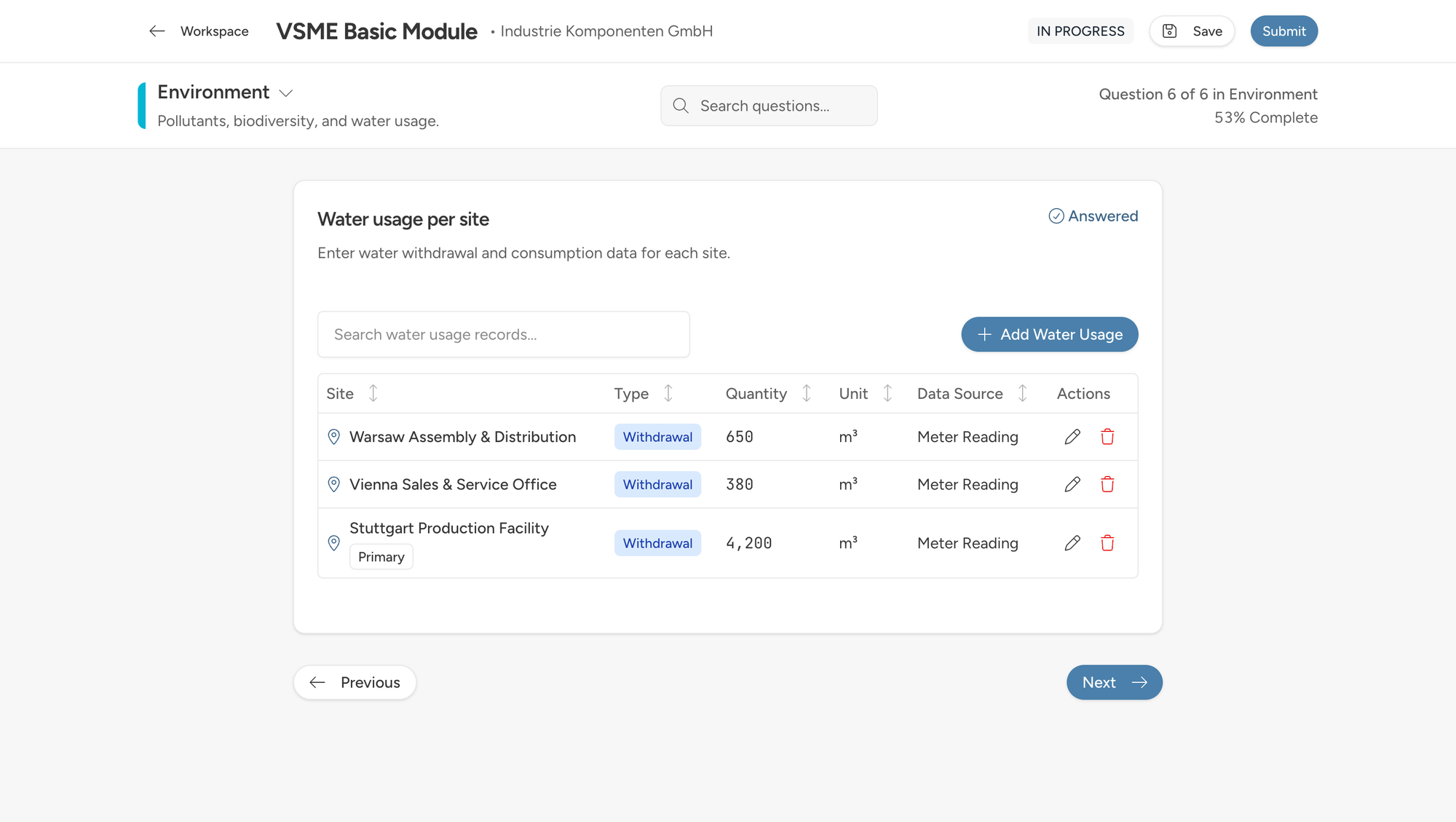
Task: Click the edit pencil for Warsaw Assembly & Distribution
Action: 1072,437
